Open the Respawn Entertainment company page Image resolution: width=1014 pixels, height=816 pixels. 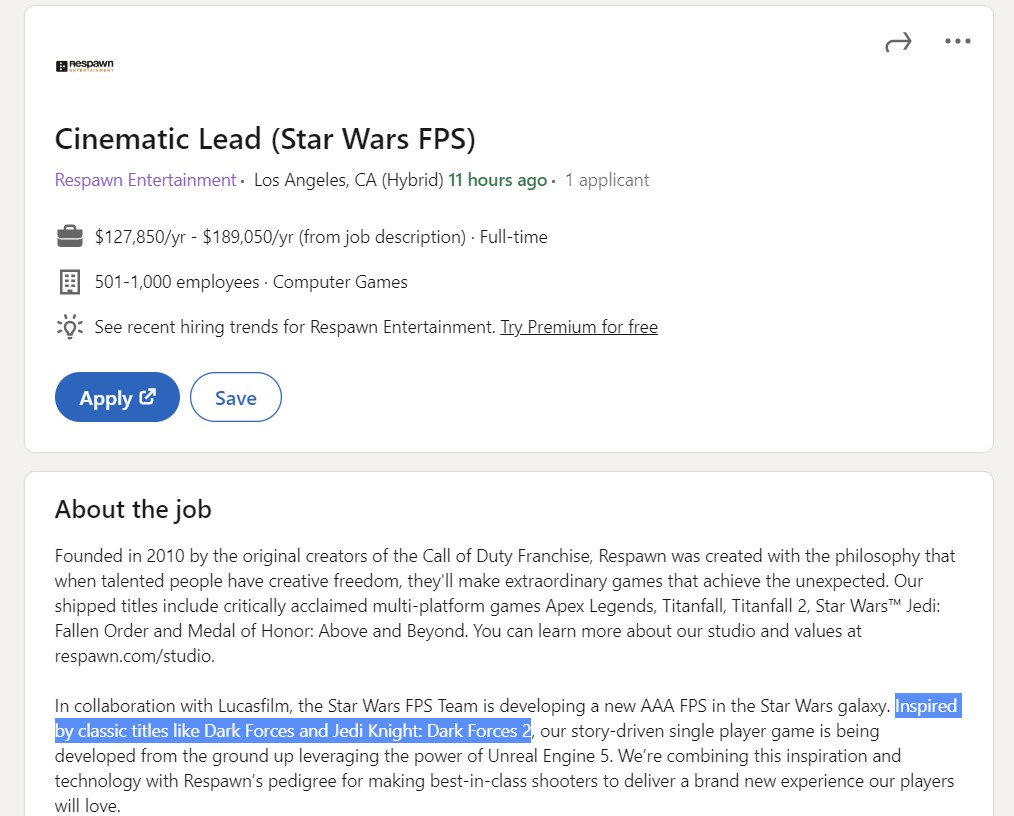[x=145, y=180]
